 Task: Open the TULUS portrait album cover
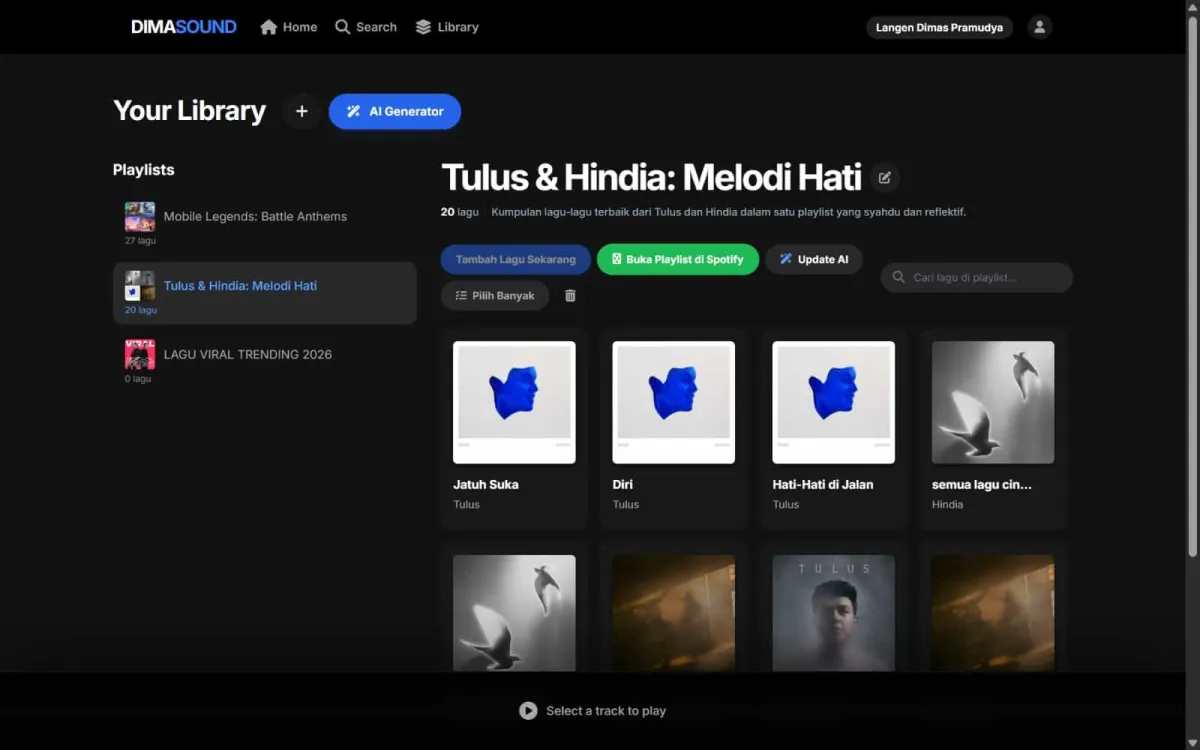(834, 613)
